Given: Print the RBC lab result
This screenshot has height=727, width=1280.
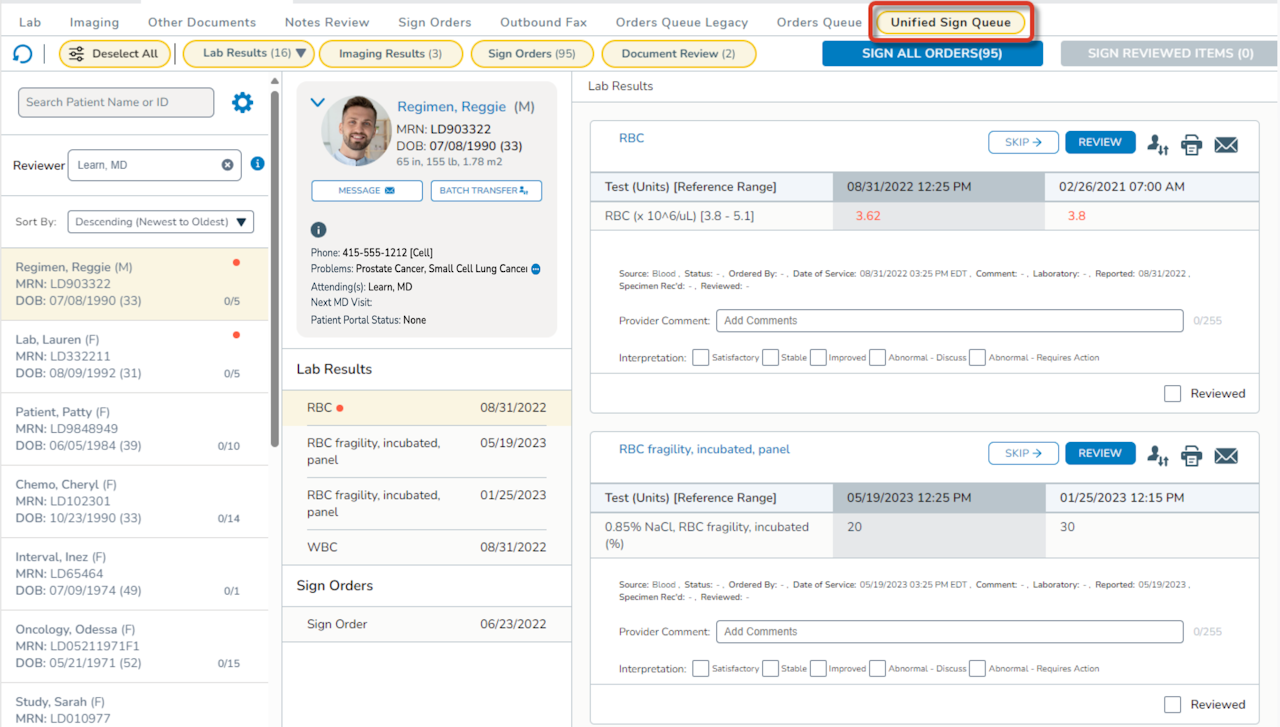Looking at the screenshot, I should [1191, 145].
